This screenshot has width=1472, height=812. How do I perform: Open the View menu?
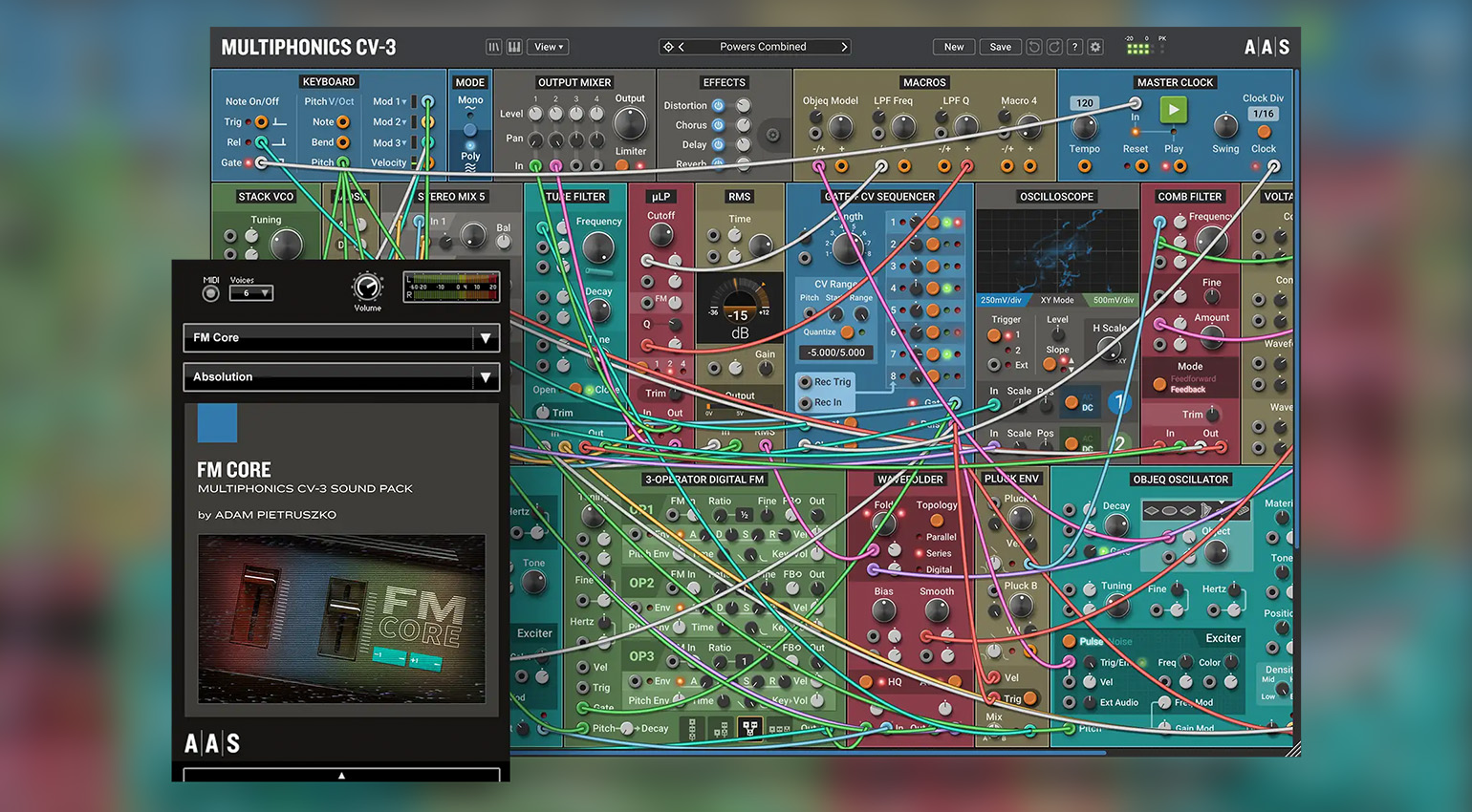pos(549,47)
